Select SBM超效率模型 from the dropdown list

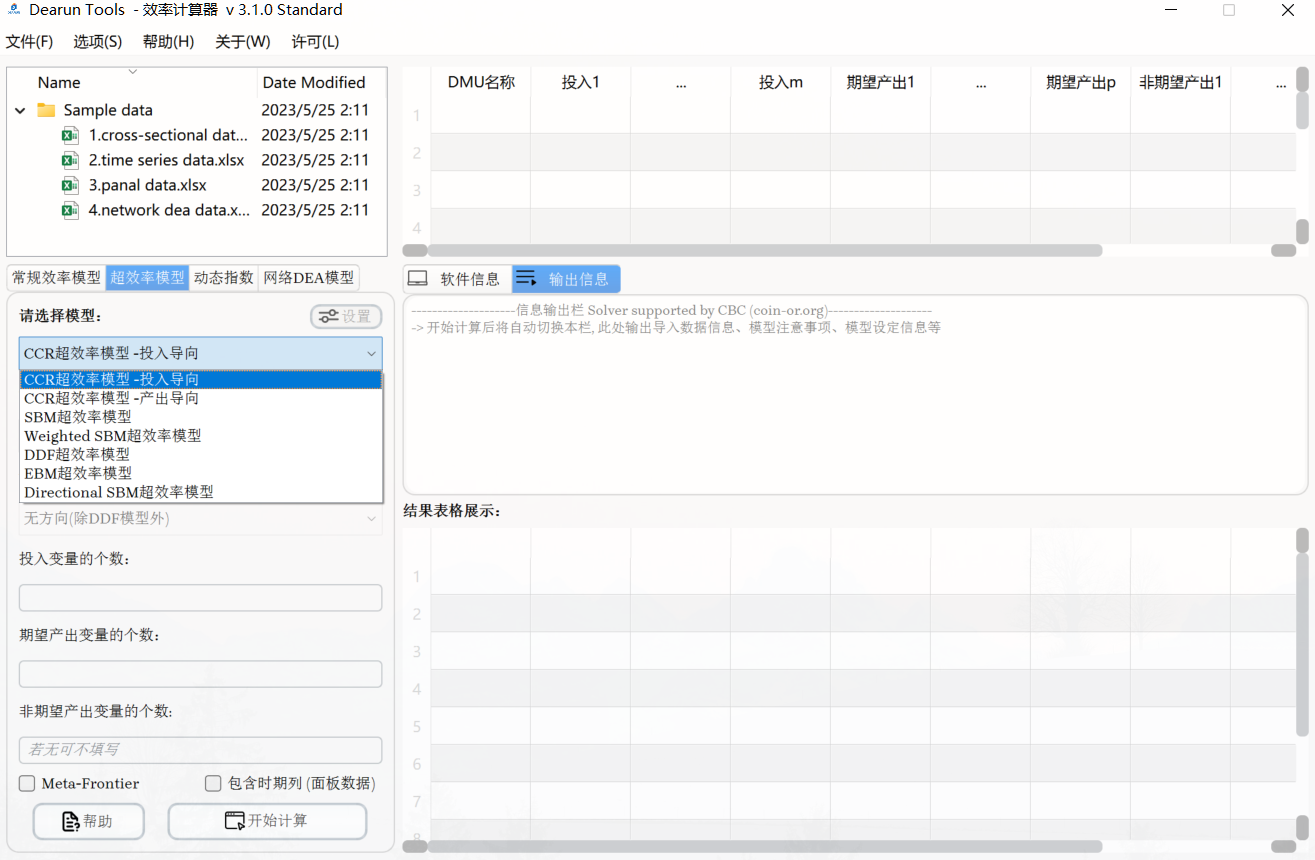click(x=78, y=417)
